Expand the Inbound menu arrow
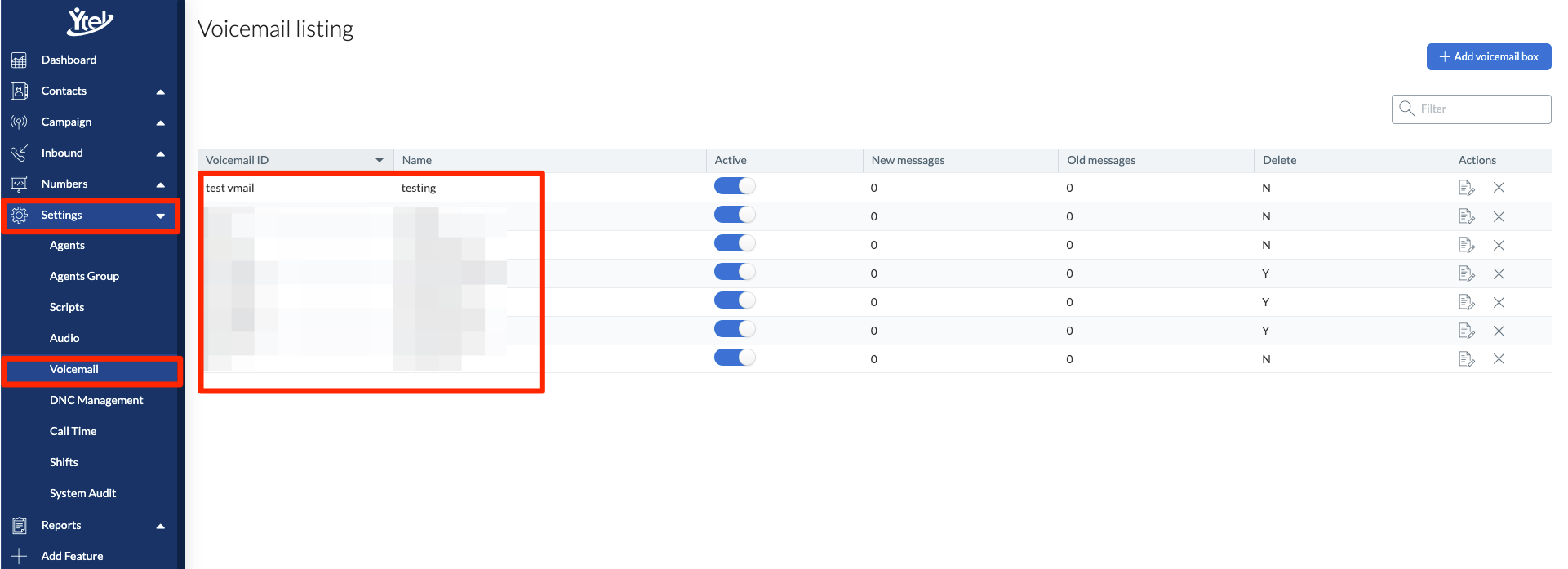The image size is (1568, 569). tap(161, 153)
